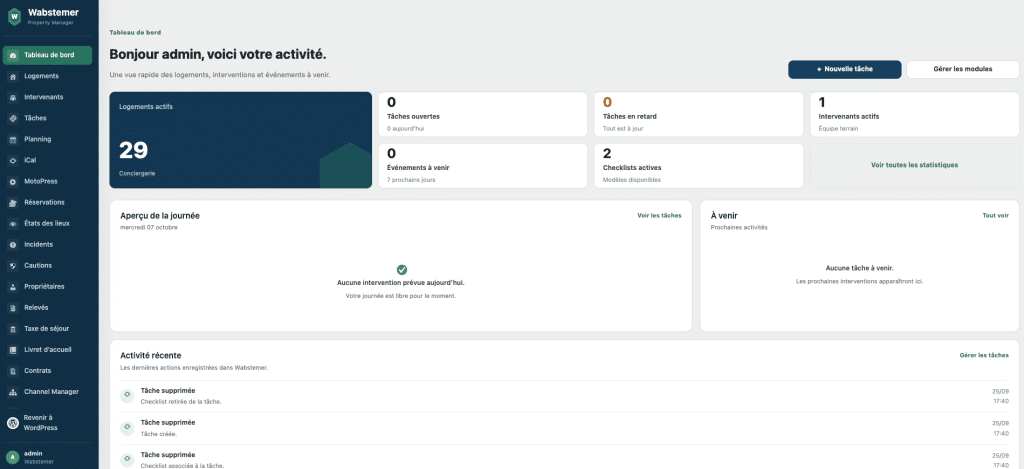Click 'Aucune tâche à venir.' text
This screenshot has width=1024, height=469.
pyautogui.click(x=859, y=268)
